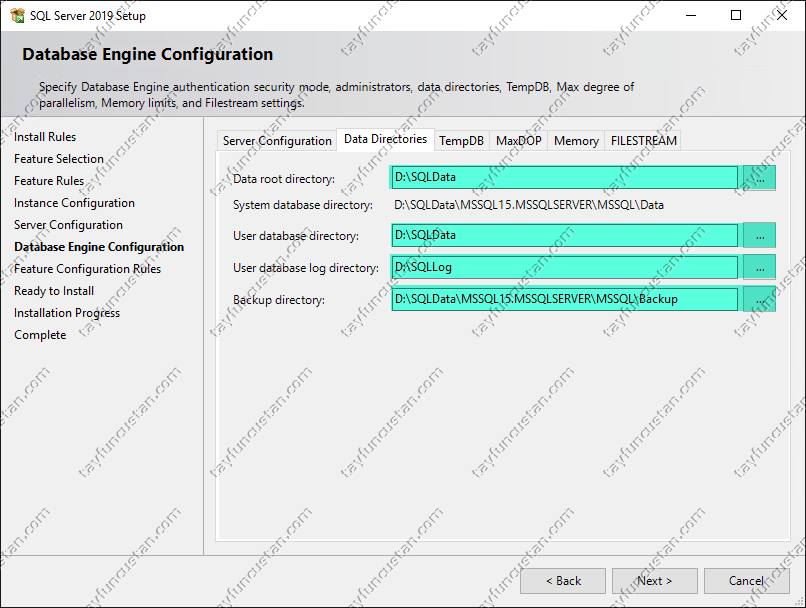Click the Install Rules step
This screenshot has height=608, width=806.
tap(45, 137)
